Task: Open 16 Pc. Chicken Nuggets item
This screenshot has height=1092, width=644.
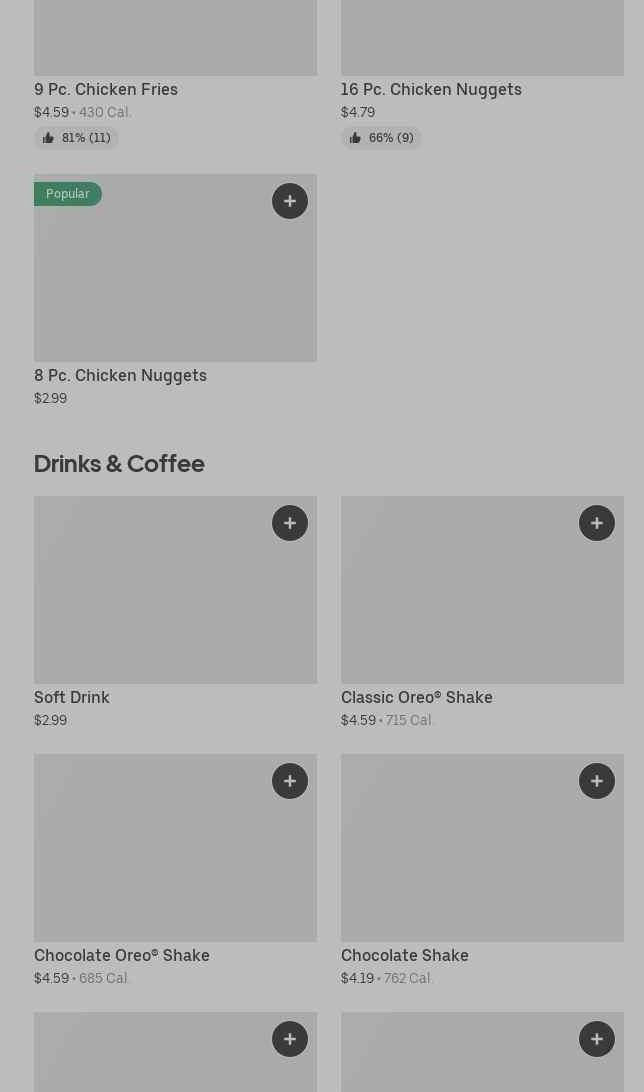Action: (431, 89)
